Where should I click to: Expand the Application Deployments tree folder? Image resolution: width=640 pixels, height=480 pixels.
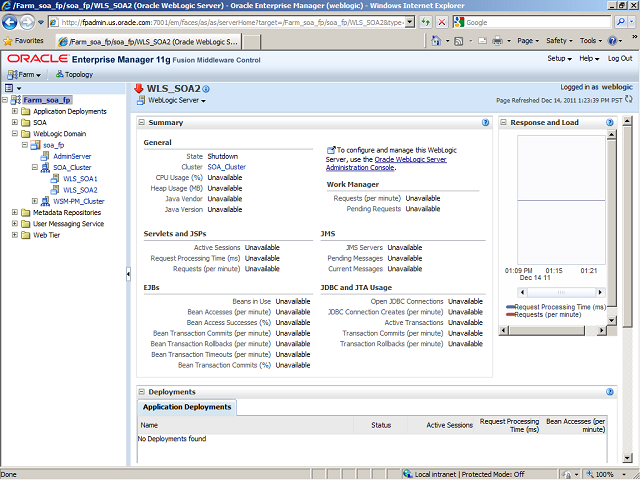click(15, 111)
